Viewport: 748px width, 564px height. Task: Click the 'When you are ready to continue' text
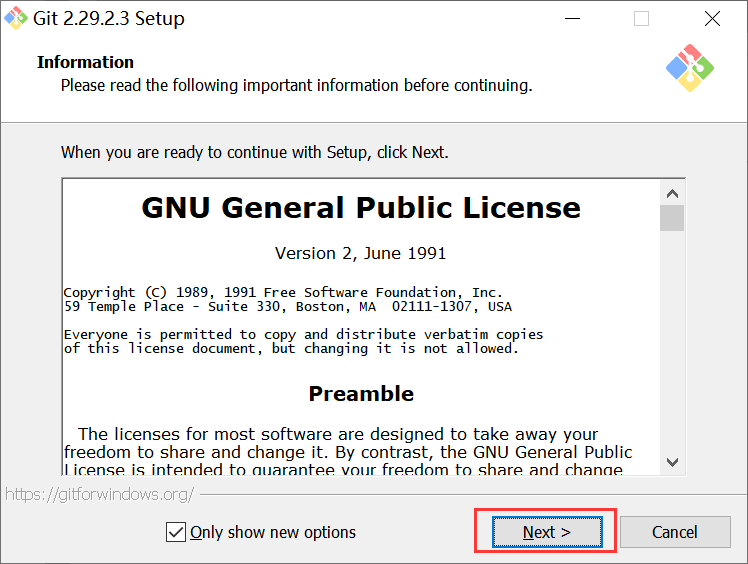pyautogui.click(x=255, y=152)
